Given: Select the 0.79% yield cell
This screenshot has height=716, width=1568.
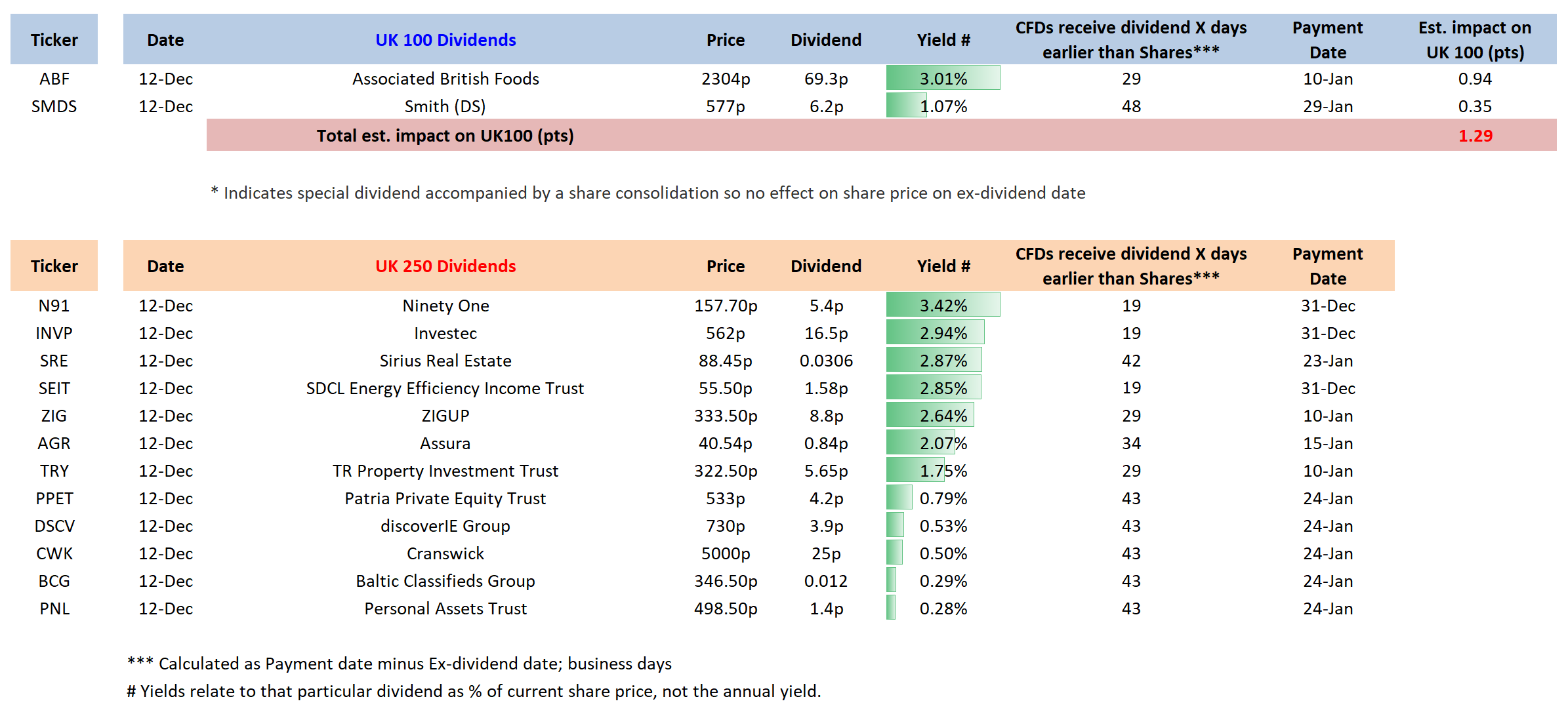Looking at the screenshot, I should click(x=943, y=498).
